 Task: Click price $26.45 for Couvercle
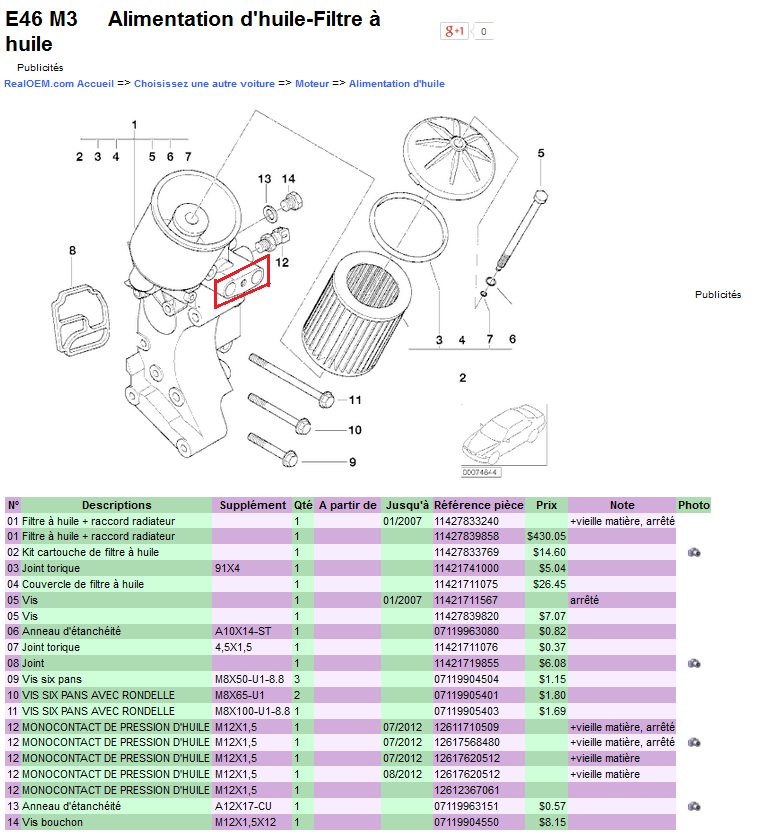pyautogui.click(x=549, y=584)
